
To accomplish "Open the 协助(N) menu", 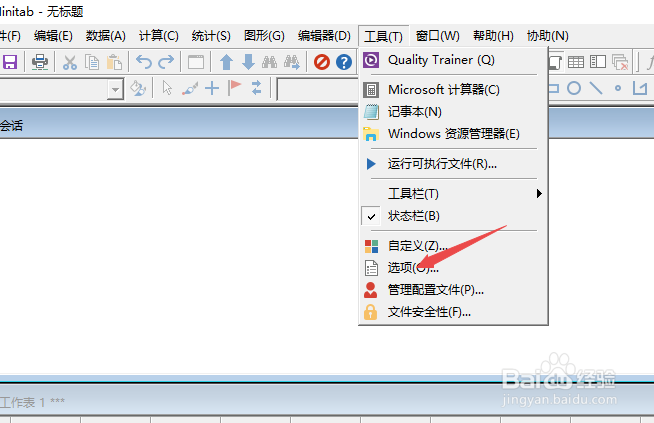I will 547,36.
